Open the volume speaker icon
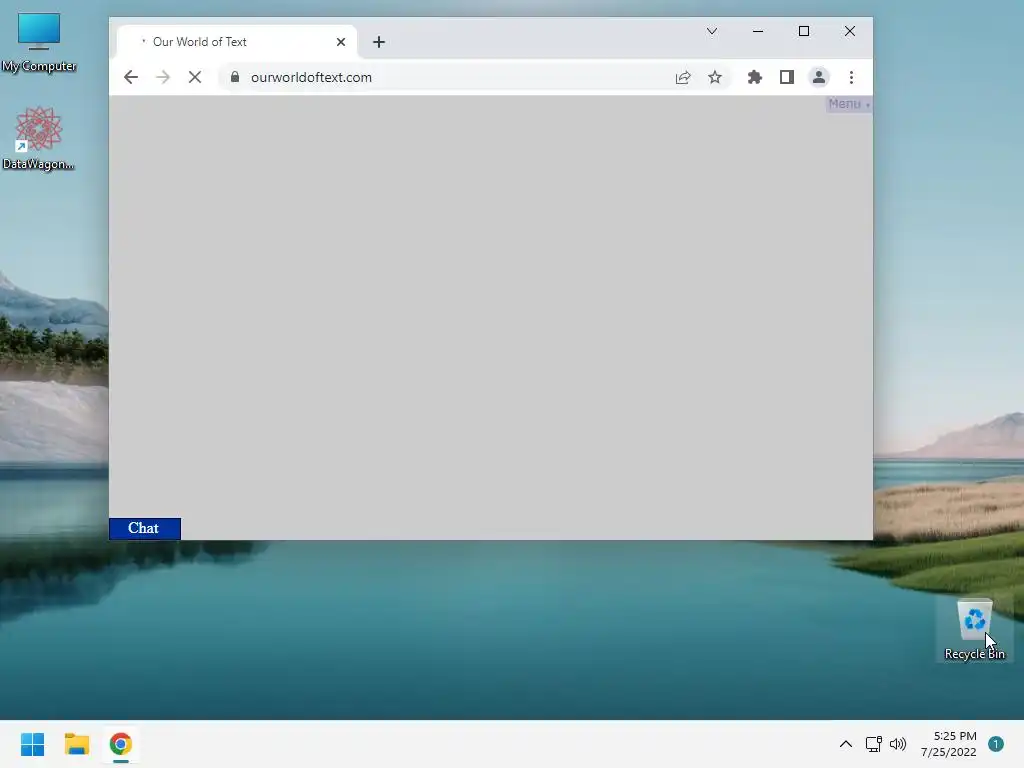This screenshot has width=1024, height=768. click(899, 744)
